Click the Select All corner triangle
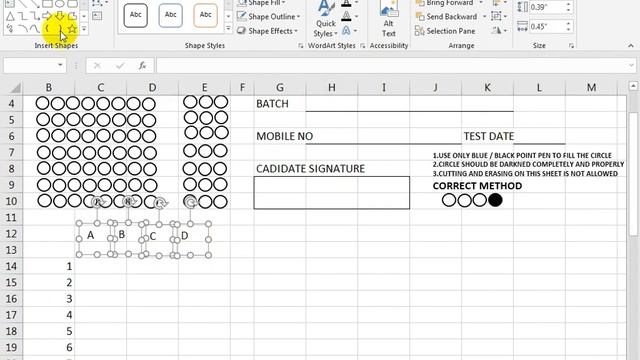 click(x=15, y=88)
